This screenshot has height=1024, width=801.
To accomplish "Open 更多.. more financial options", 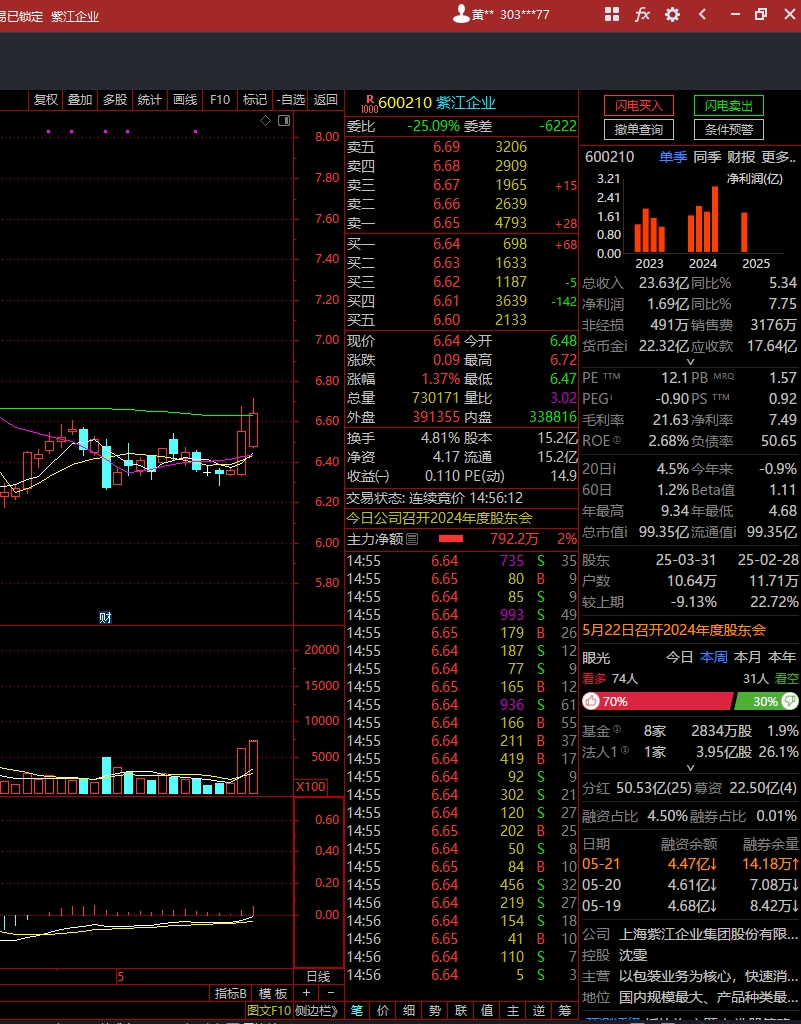I will (x=778, y=157).
